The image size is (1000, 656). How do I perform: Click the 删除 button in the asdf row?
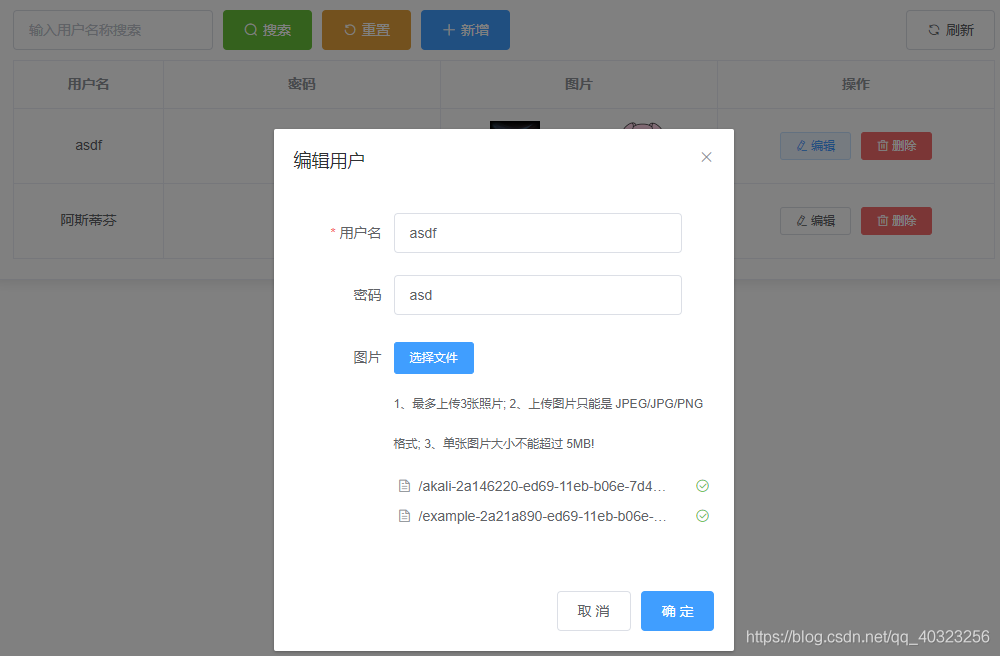[896, 145]
